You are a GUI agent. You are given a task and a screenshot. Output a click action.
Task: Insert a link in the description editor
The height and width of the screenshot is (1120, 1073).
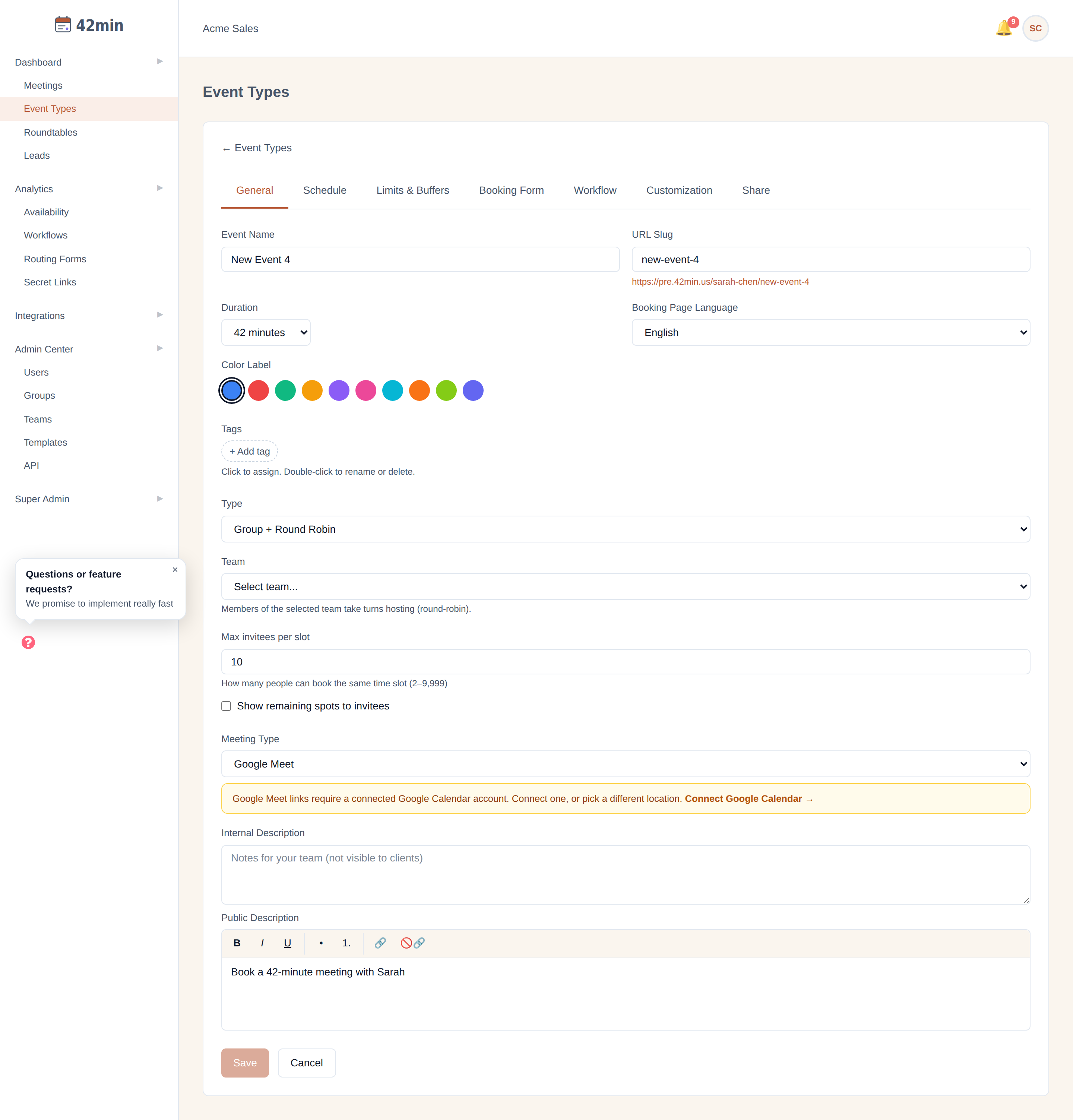tap(380, 943)
